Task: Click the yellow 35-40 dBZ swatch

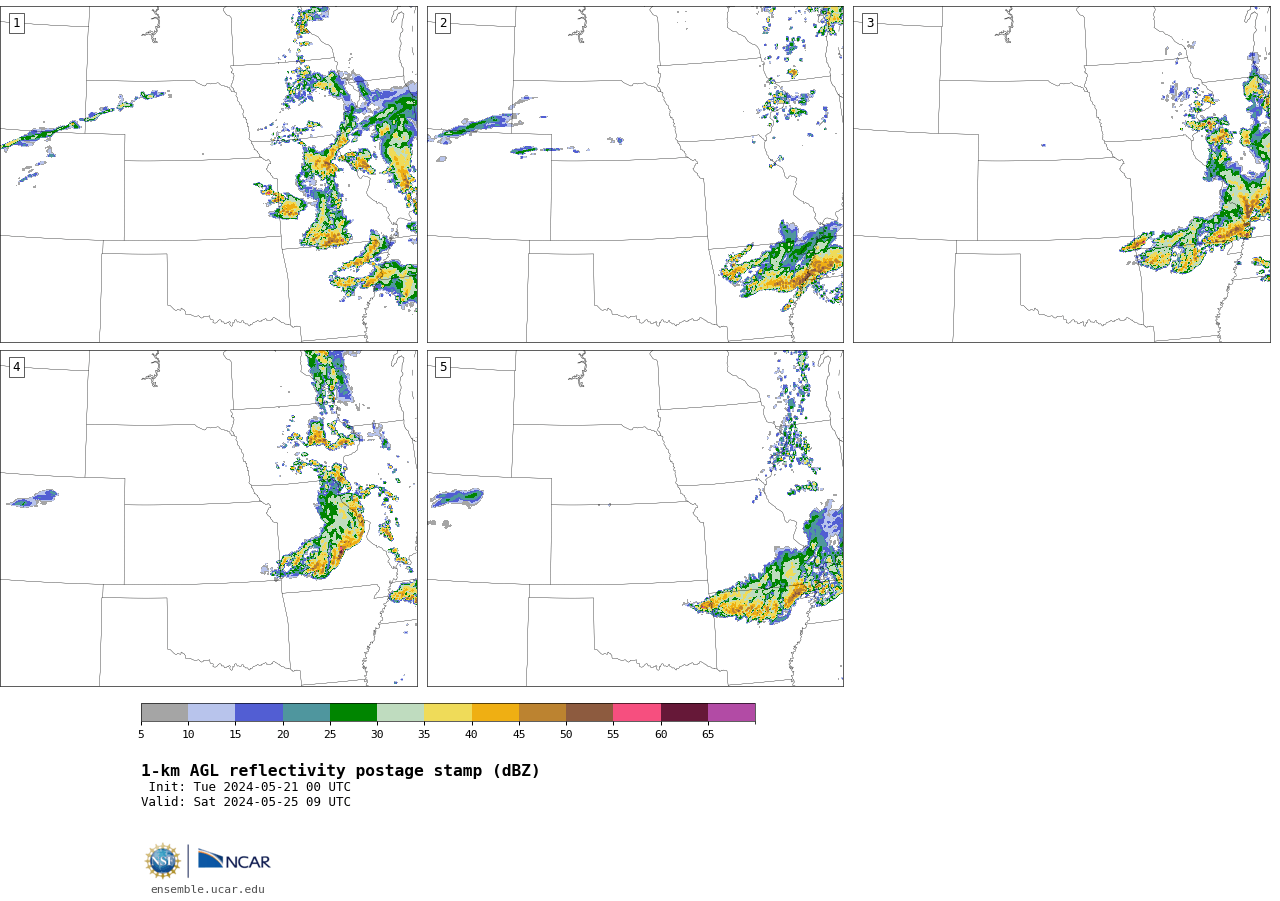Action: 448,712
